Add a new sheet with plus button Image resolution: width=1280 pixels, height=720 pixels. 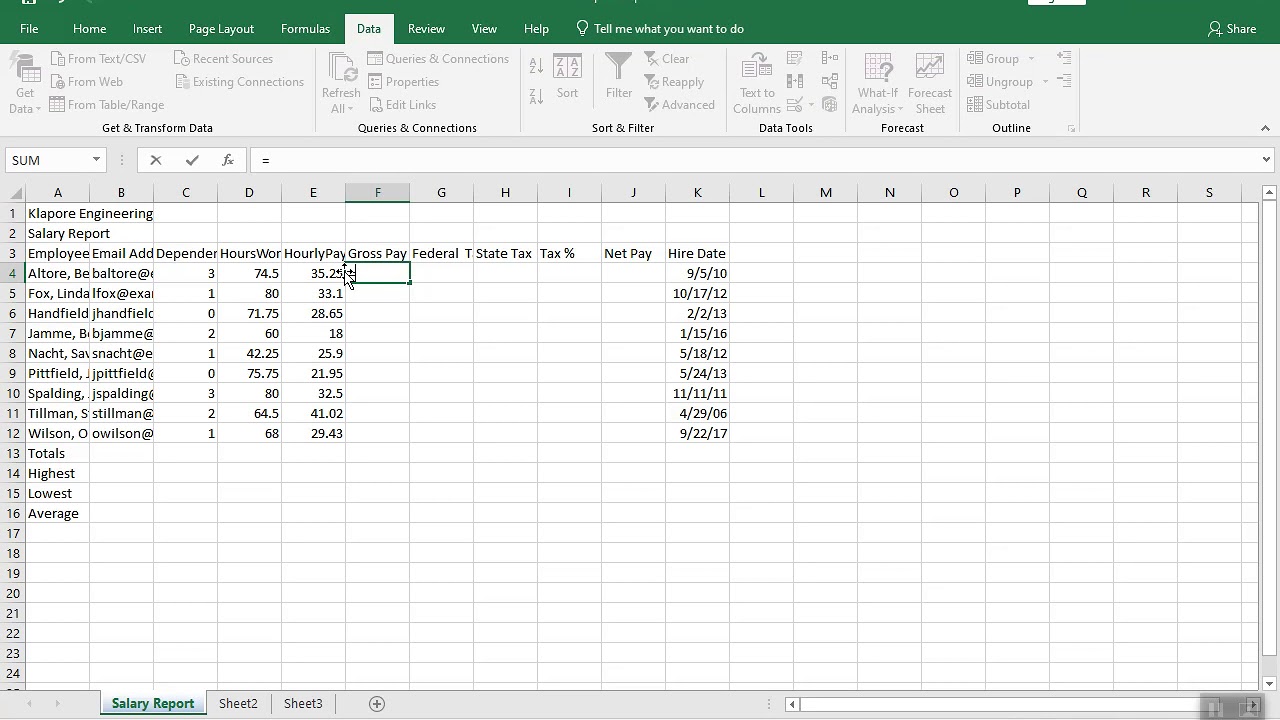pos(377,704)
